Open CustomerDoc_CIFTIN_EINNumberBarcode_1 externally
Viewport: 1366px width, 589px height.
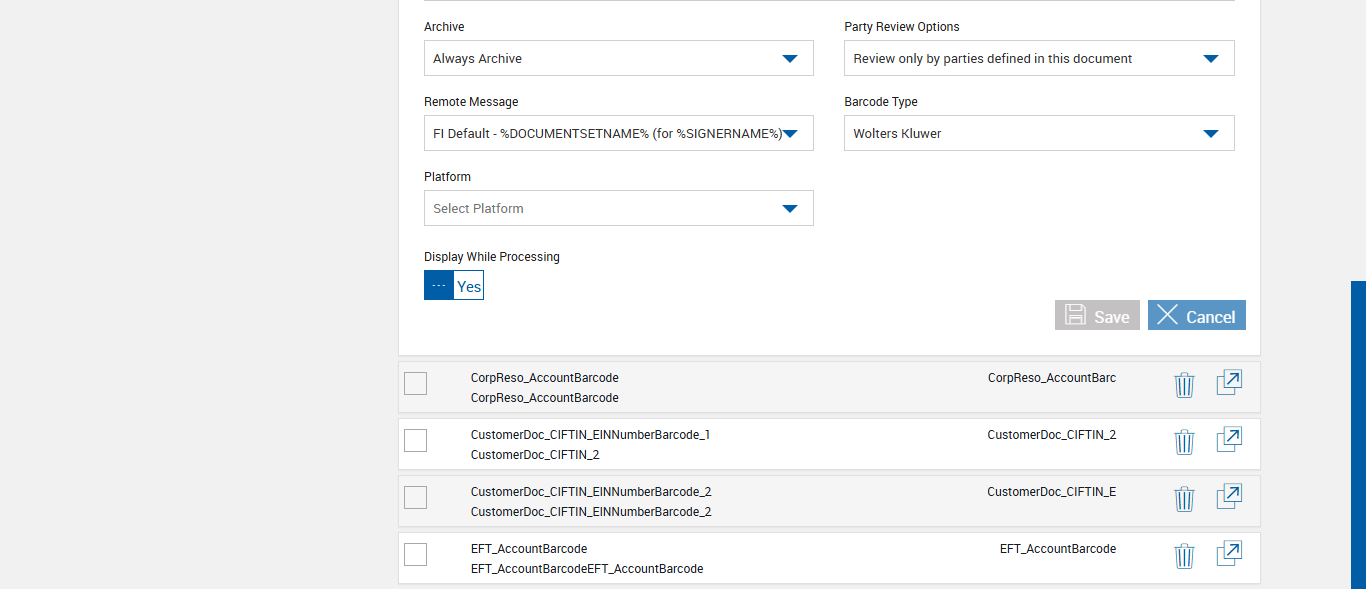click(x=1229, y=440)
